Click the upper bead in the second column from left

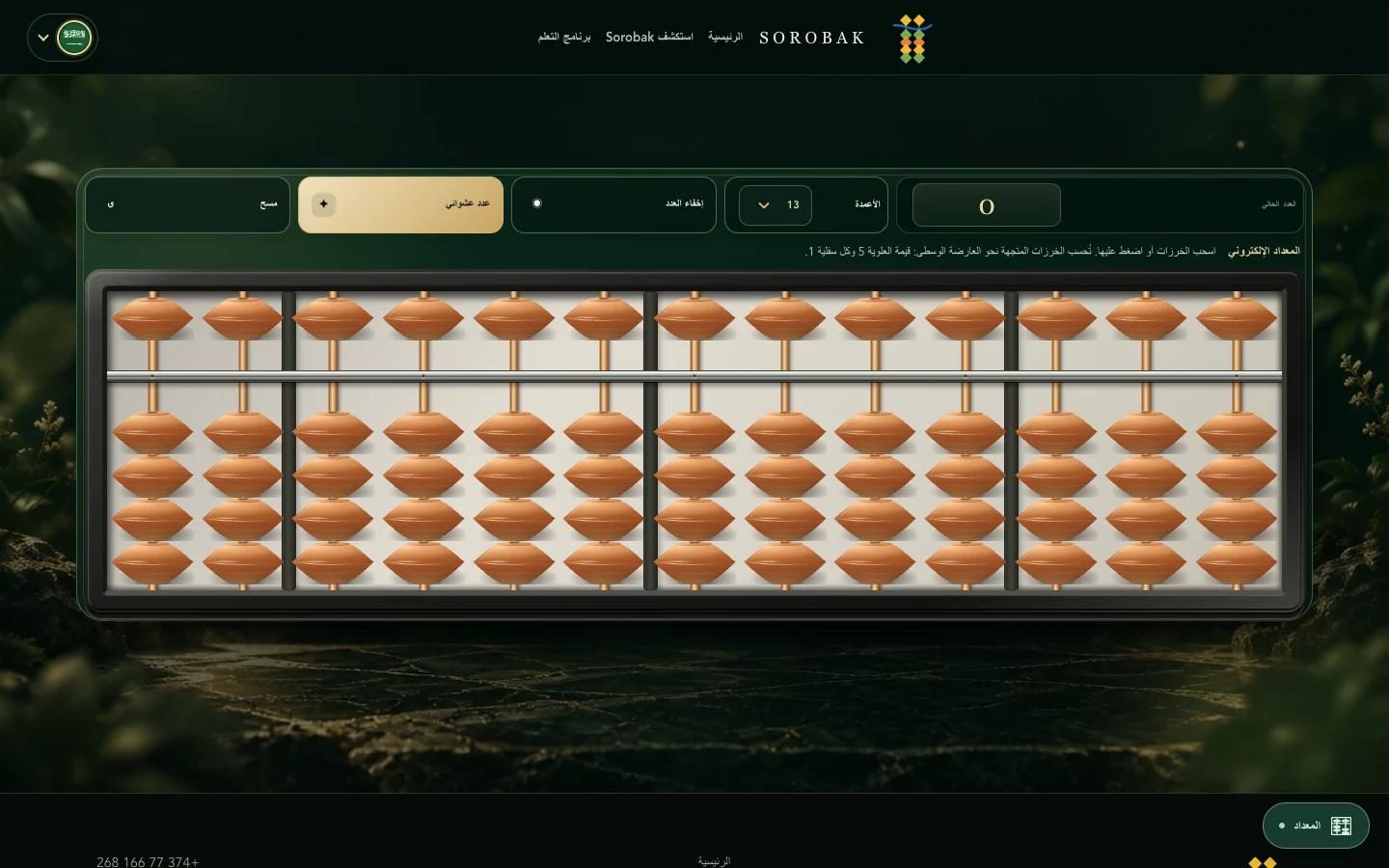coord(243,317)
